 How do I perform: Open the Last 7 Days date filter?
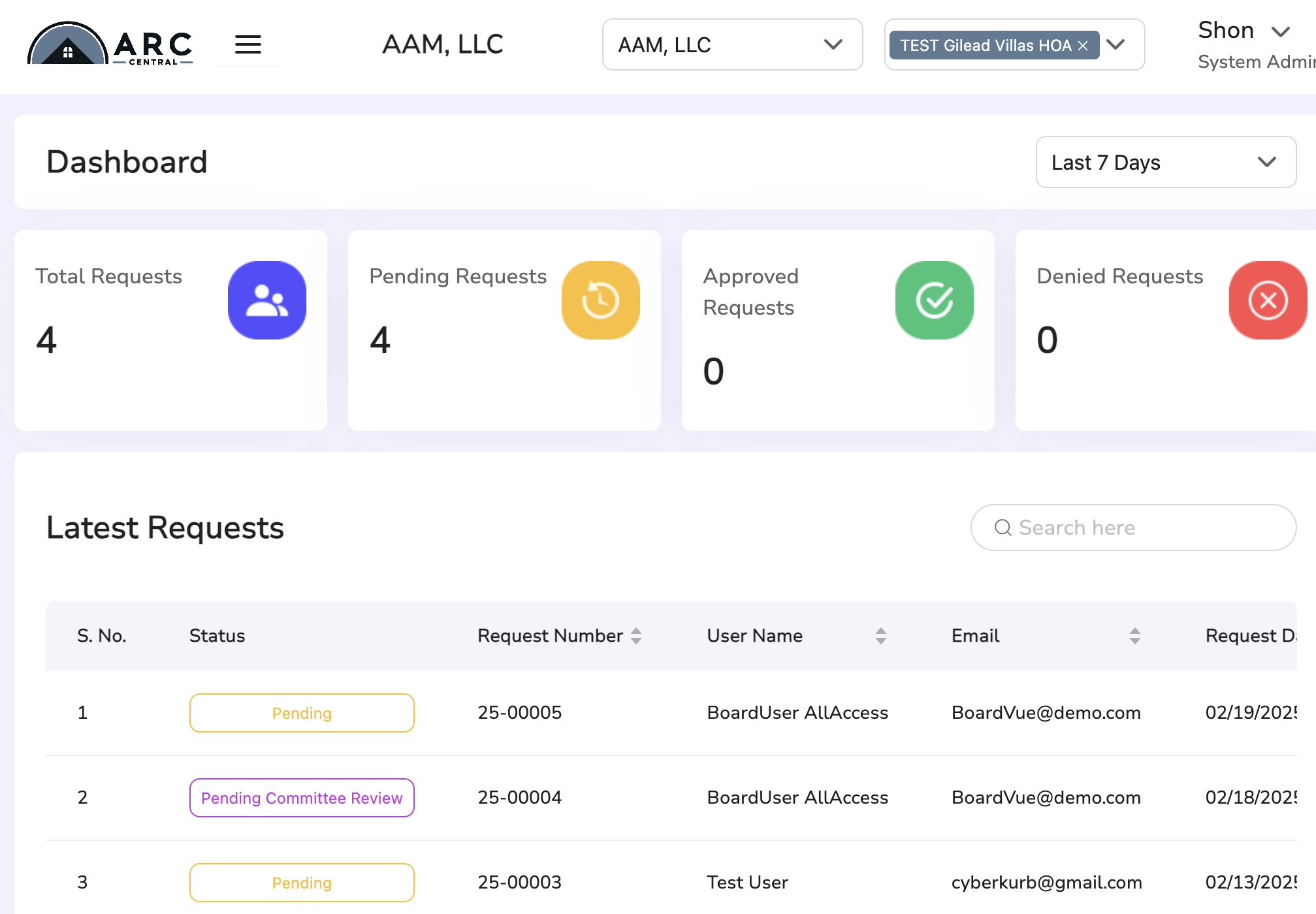pyautogui.click(x=1166, y=162)
